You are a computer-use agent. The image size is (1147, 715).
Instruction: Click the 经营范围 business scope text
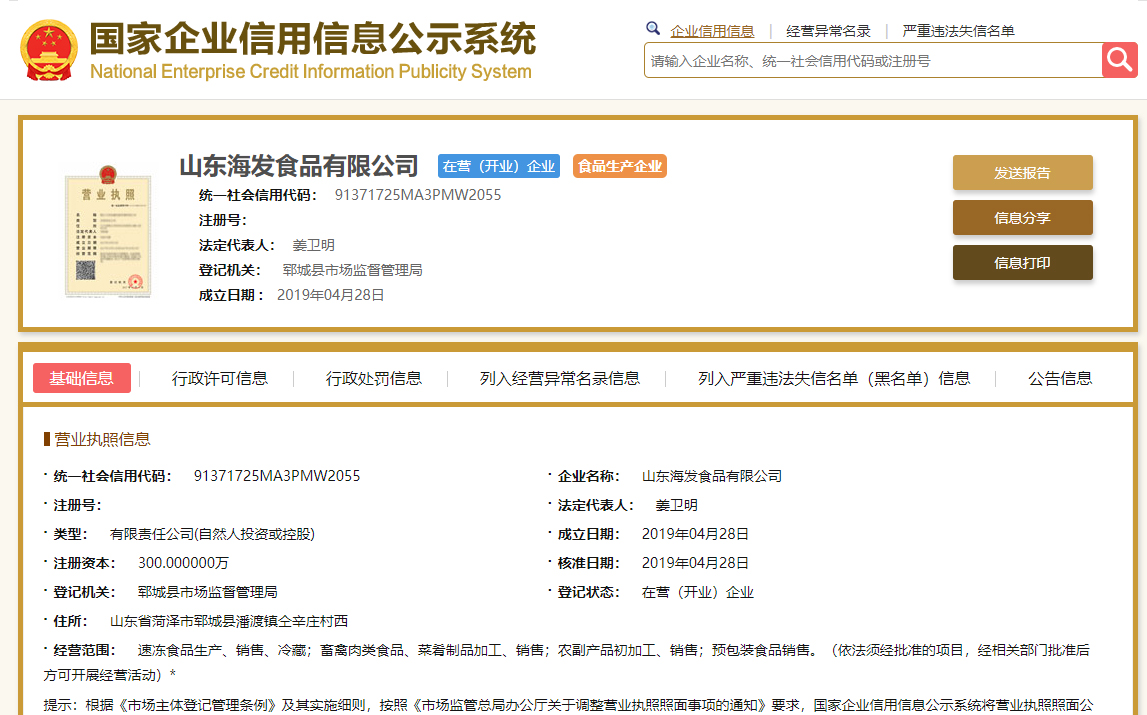tap(567, 662)
